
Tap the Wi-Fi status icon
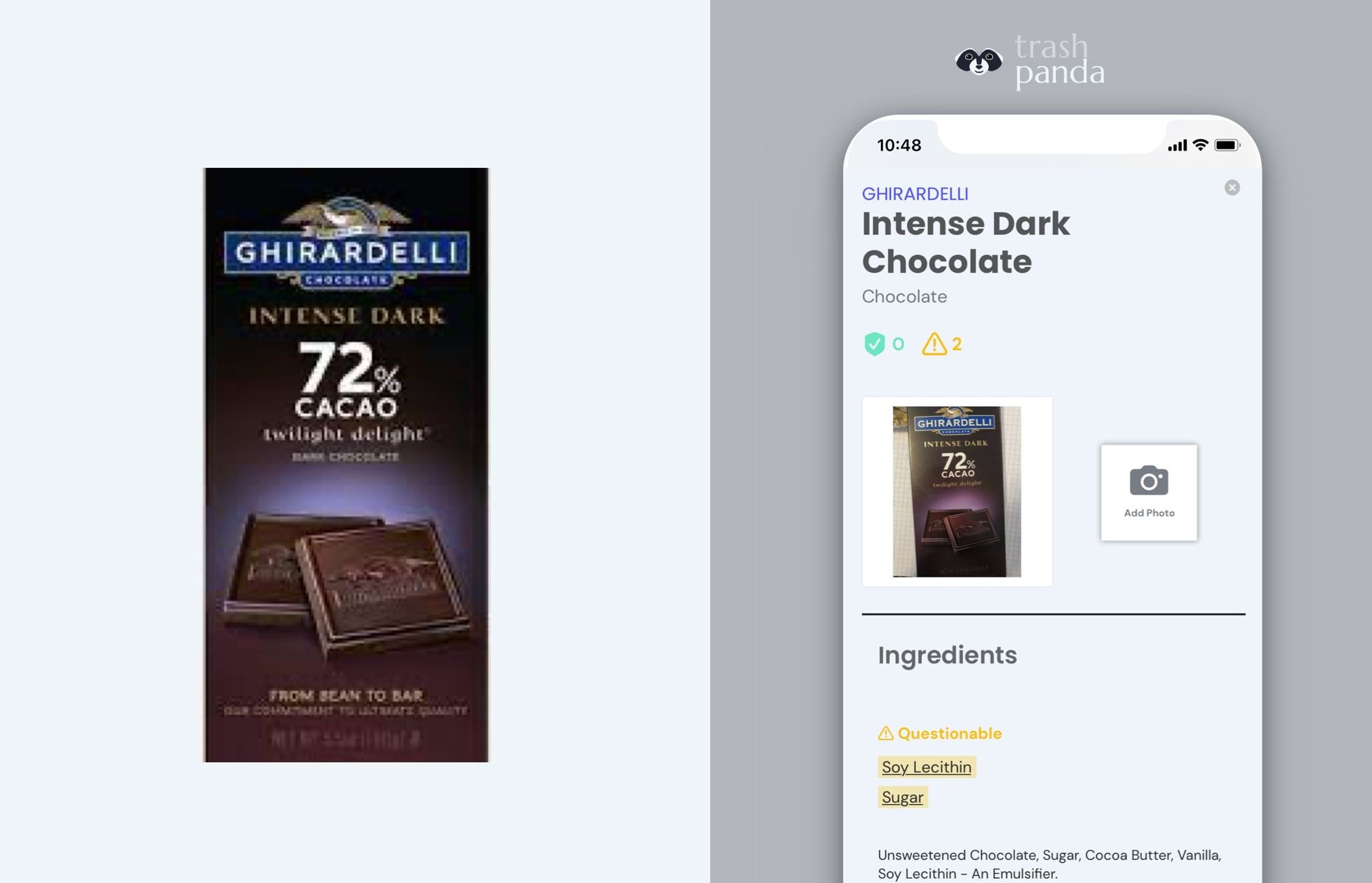[1200, 145]
